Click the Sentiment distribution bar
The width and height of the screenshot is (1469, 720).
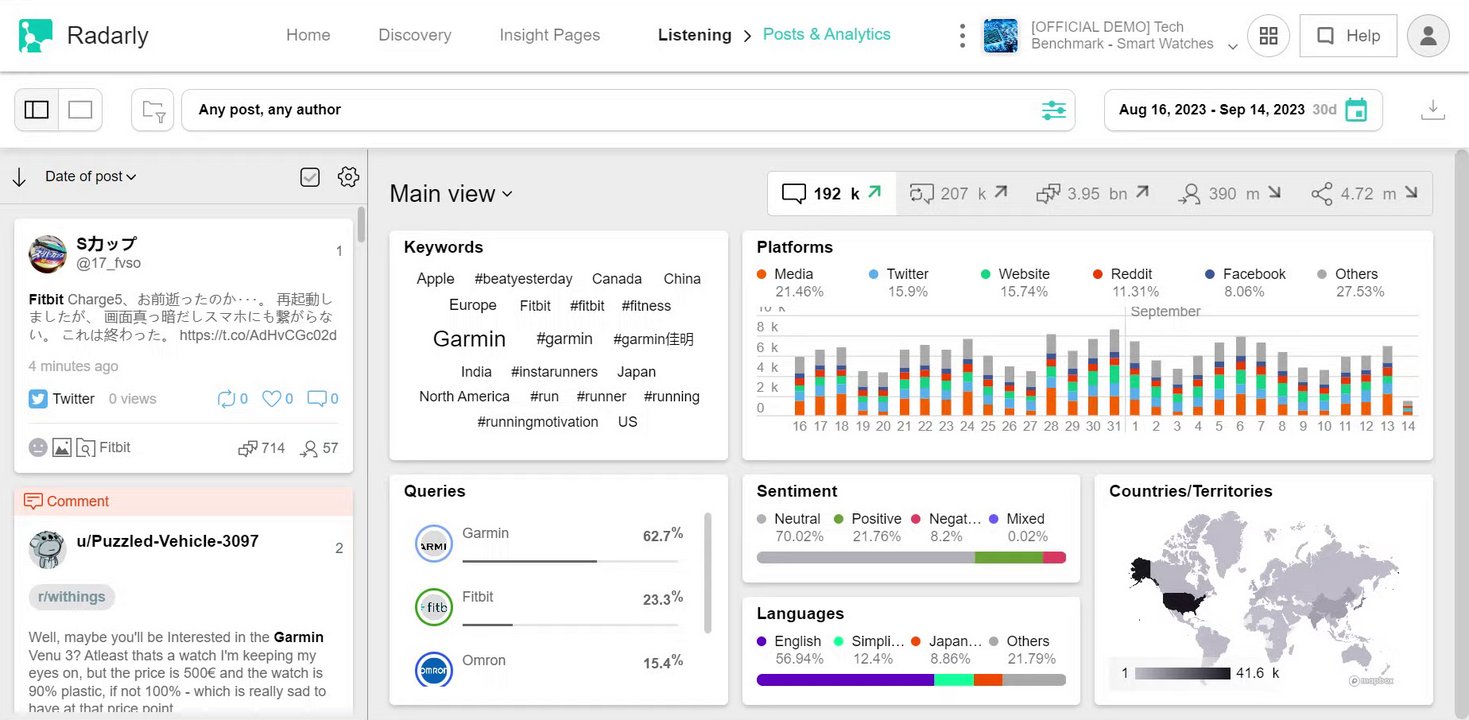(911, 558)
